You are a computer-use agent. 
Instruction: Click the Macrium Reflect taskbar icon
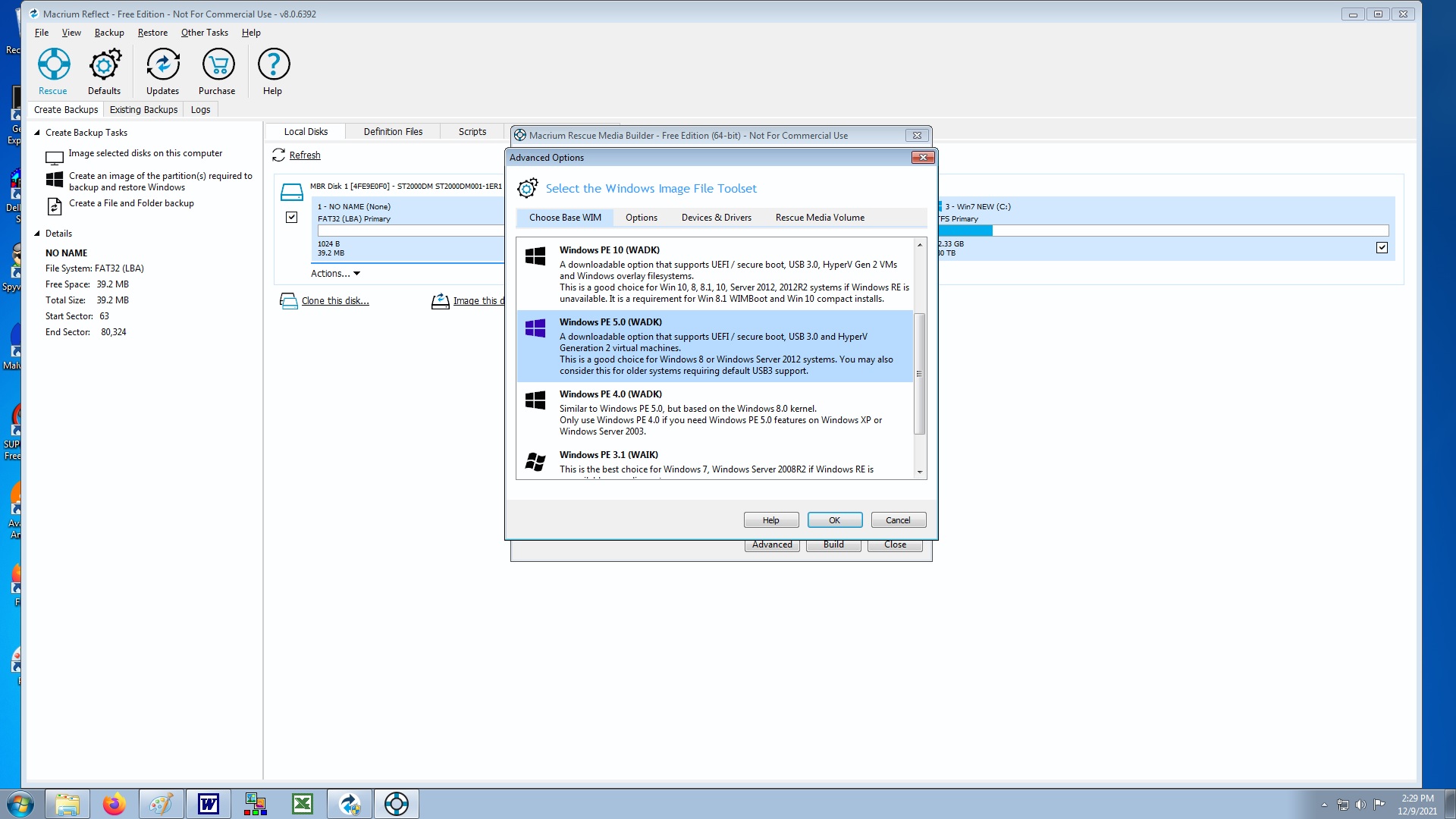tap(350, 804)
